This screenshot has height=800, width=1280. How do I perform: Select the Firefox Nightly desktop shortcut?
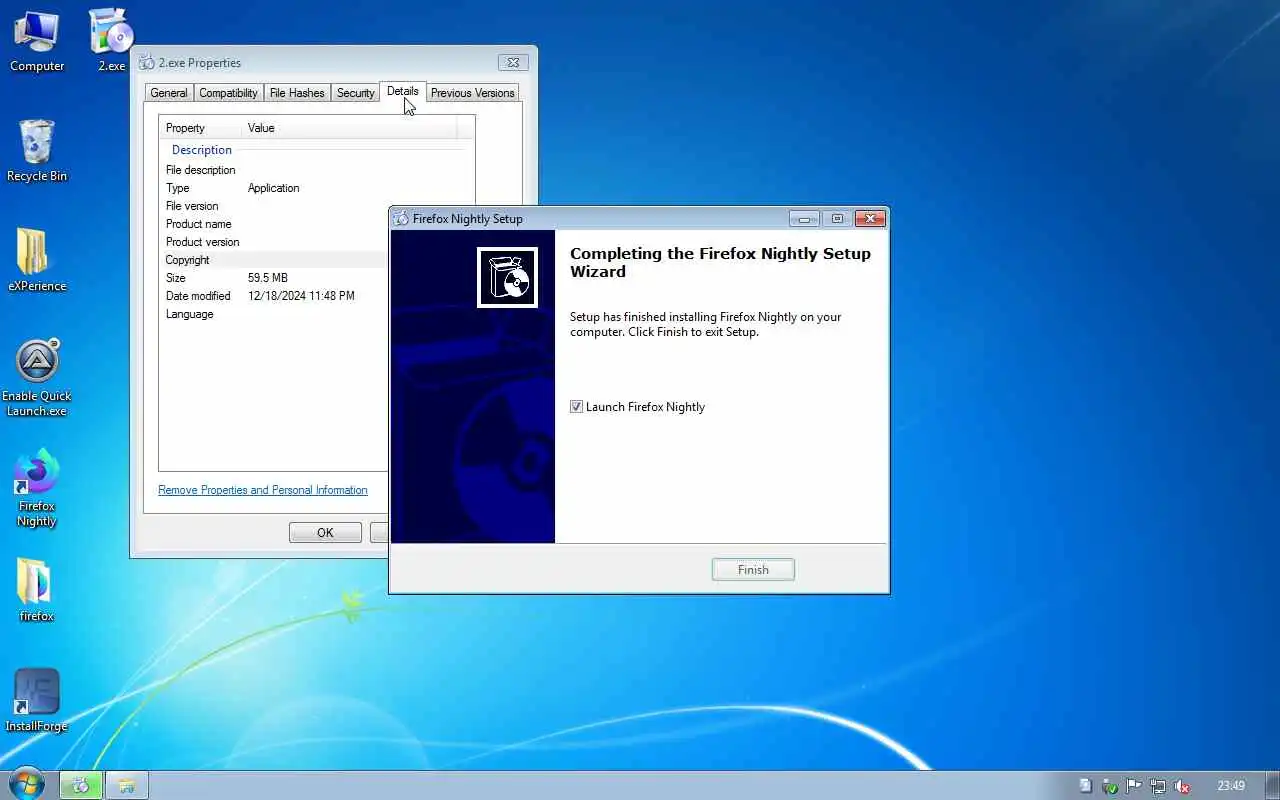coord(37,489)
